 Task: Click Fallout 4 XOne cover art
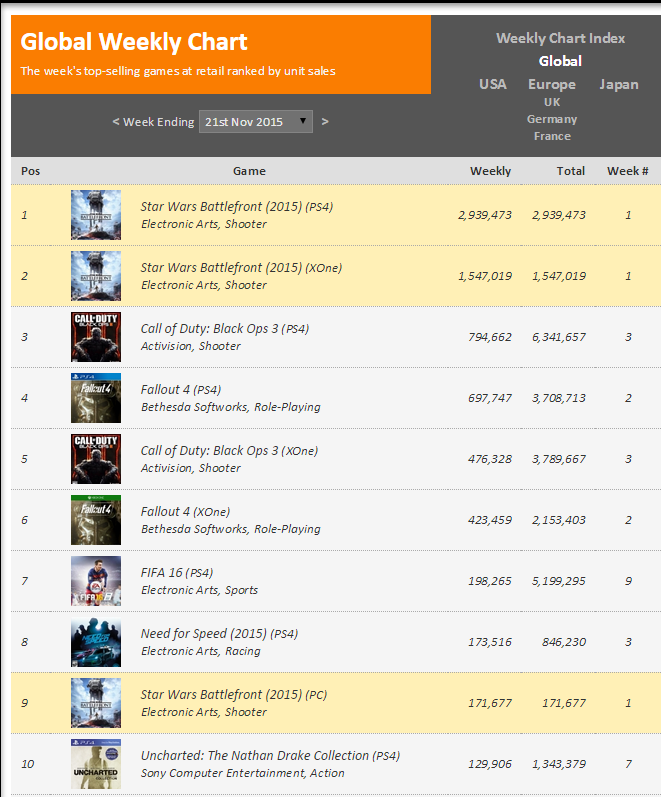[x=96, y=520]
